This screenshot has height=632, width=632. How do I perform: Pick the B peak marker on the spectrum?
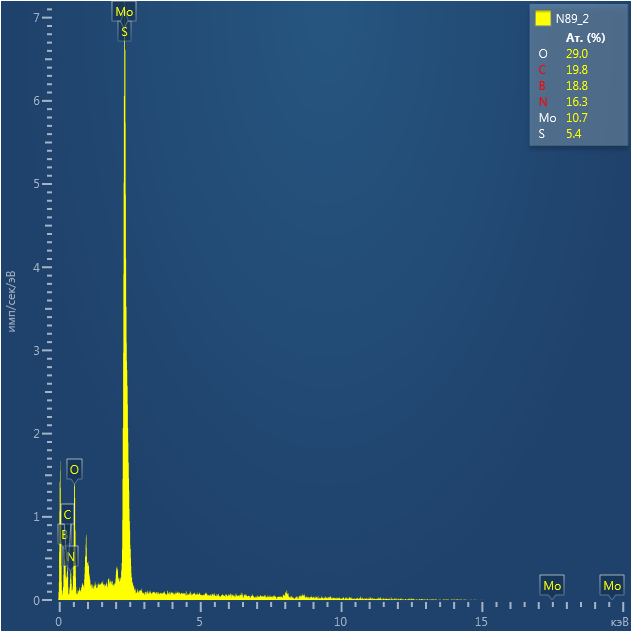tap(63, 534)
